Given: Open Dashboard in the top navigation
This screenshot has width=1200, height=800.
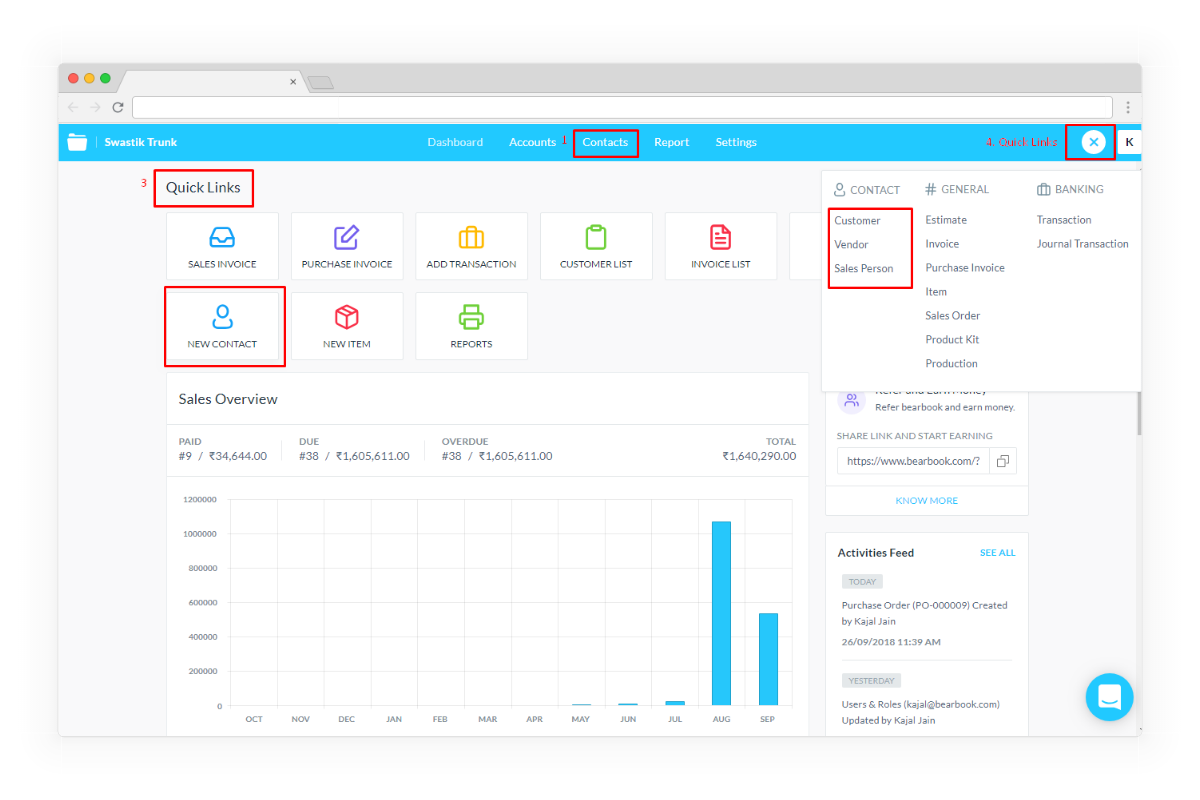Looking at the screenshot, I should click(x=455, y=142).
